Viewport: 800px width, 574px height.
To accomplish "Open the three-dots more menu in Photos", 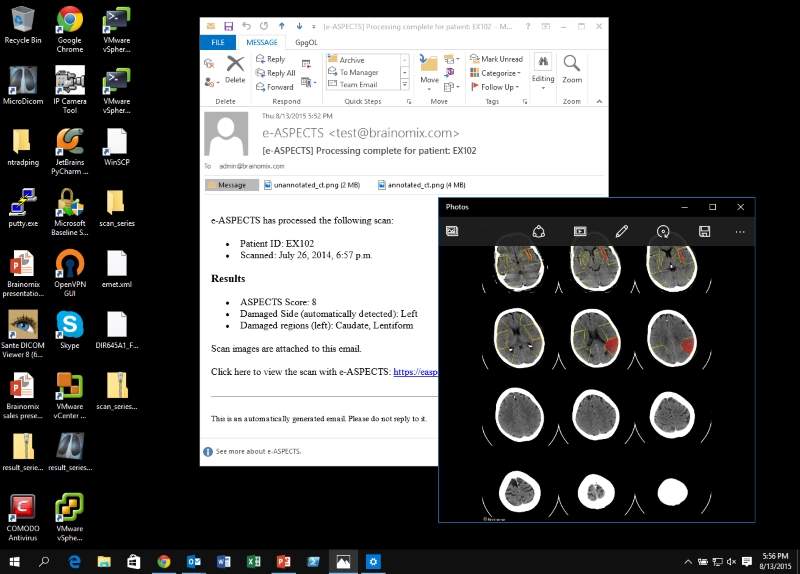I will 740,231.
